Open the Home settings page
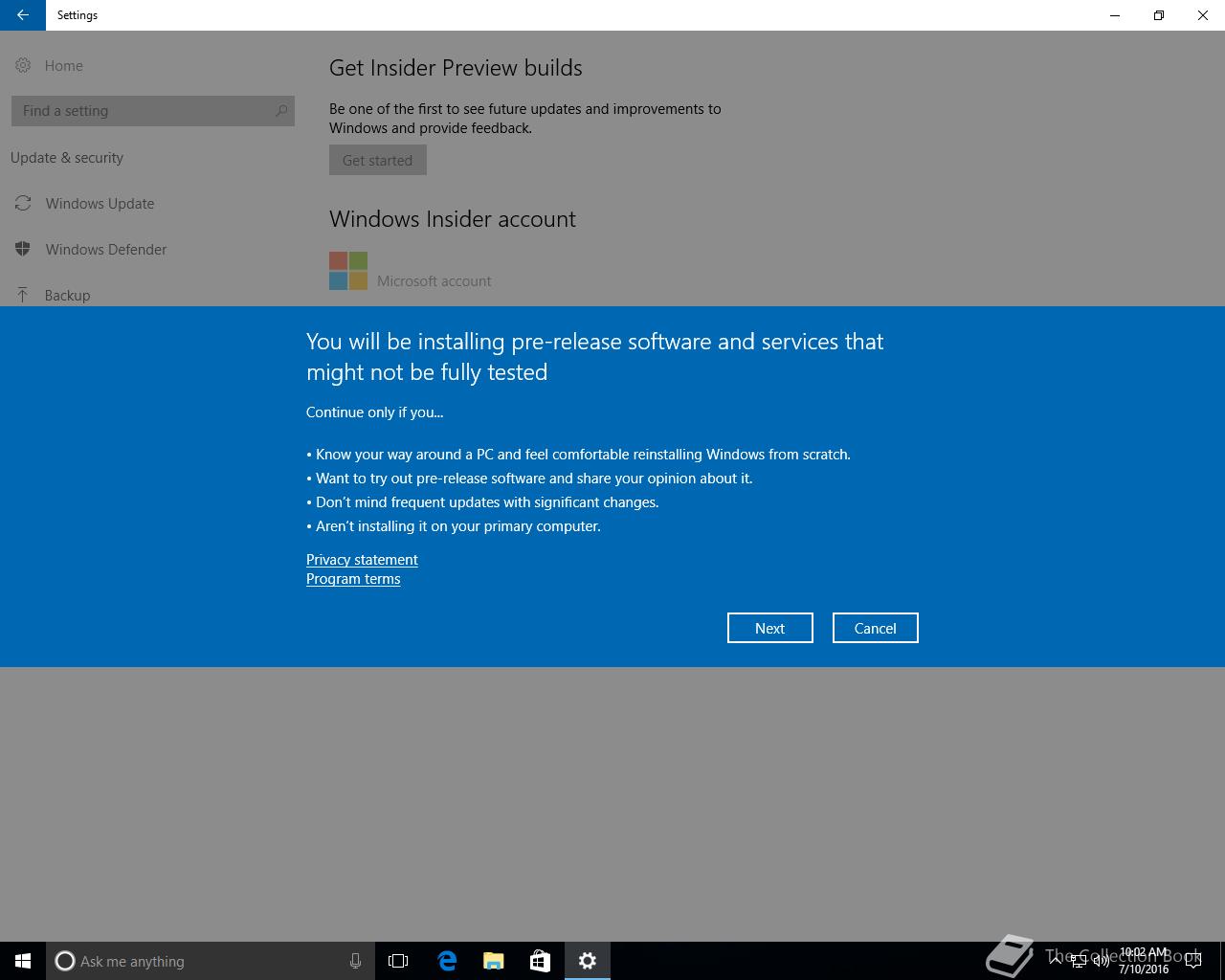The width and height of the screenshot is (1225, 980). point(63,65)
